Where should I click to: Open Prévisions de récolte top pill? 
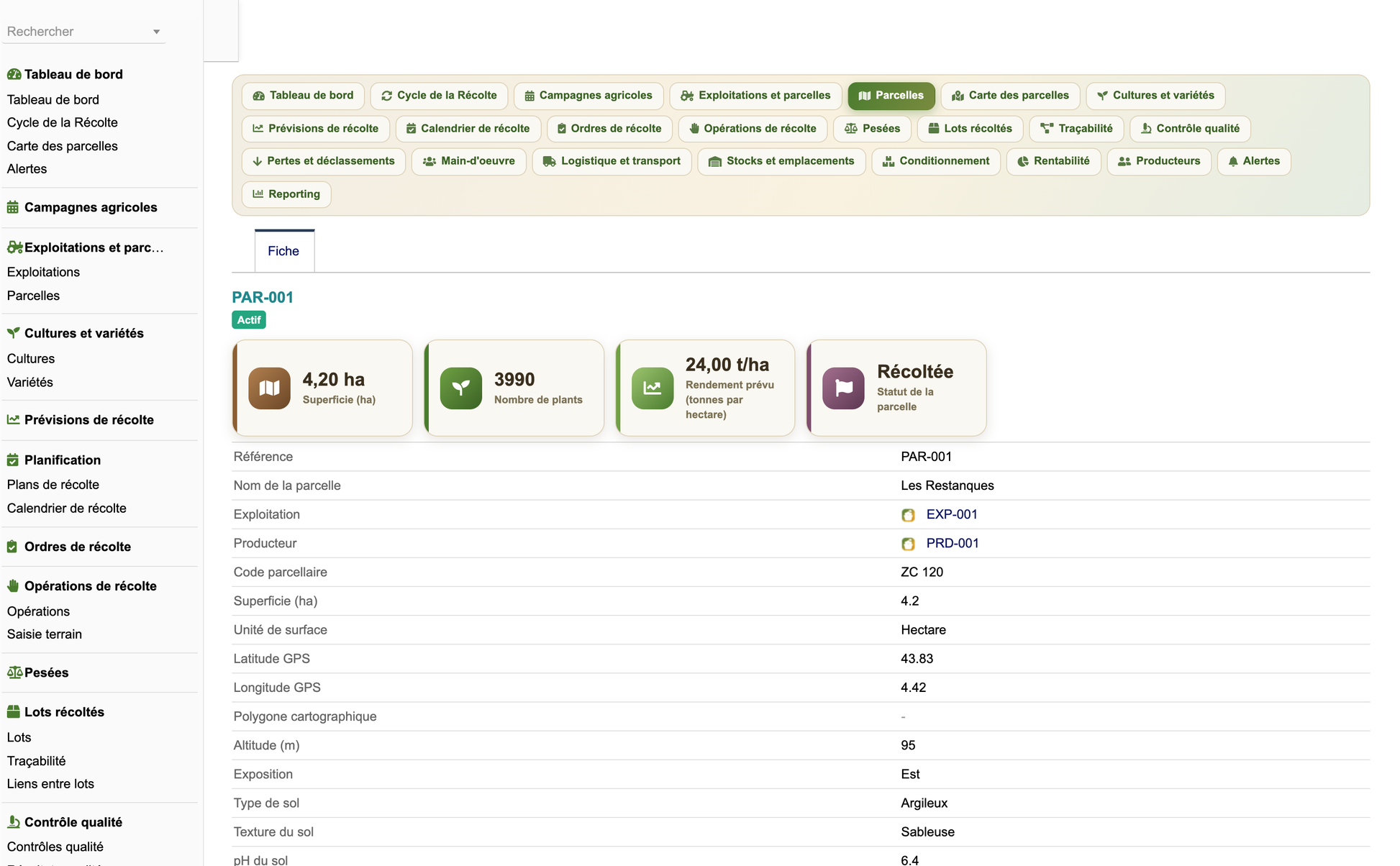315,129
